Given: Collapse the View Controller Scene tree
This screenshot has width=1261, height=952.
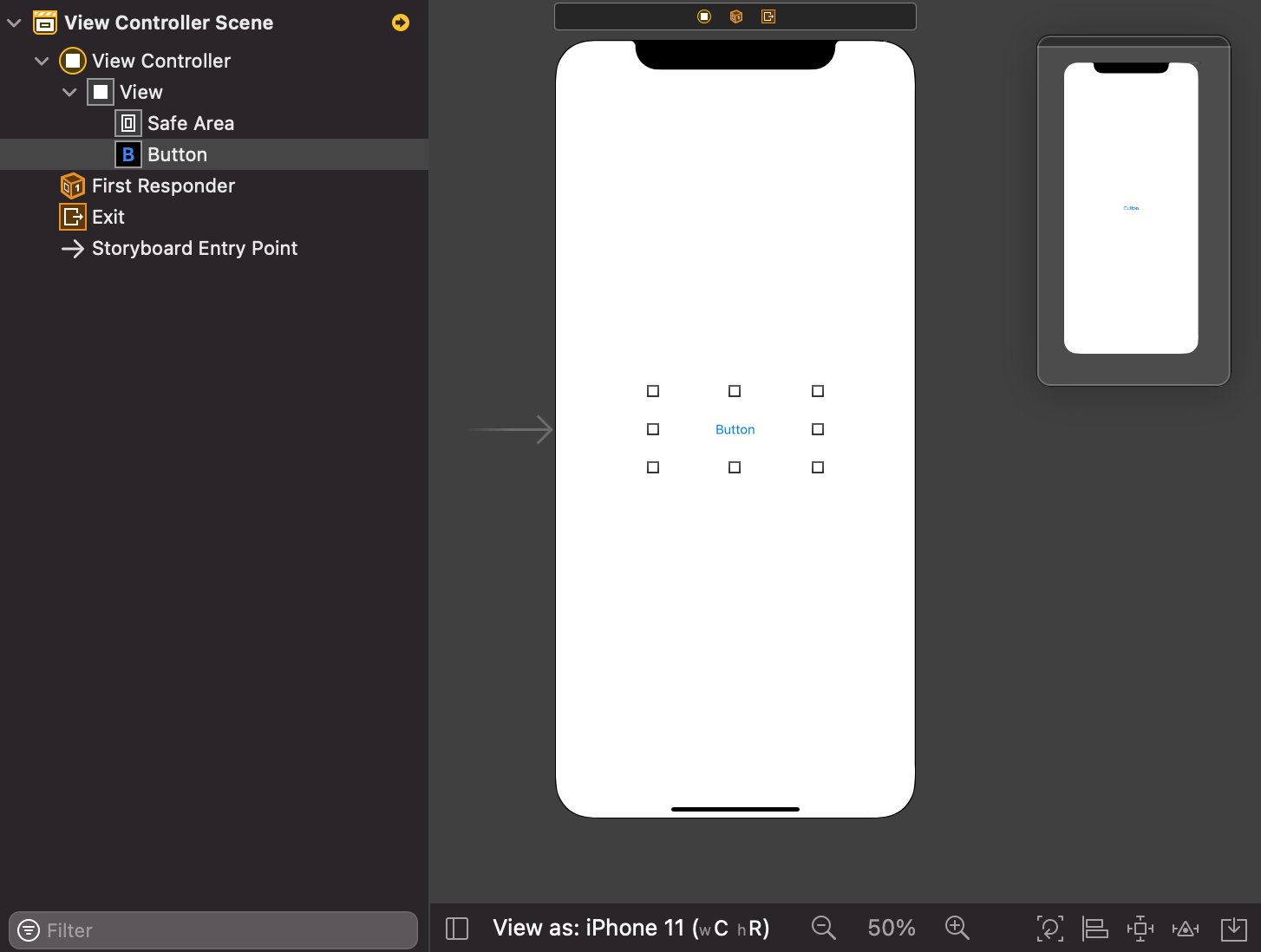Looking at the screenshot, I should (x=14, y=23).
